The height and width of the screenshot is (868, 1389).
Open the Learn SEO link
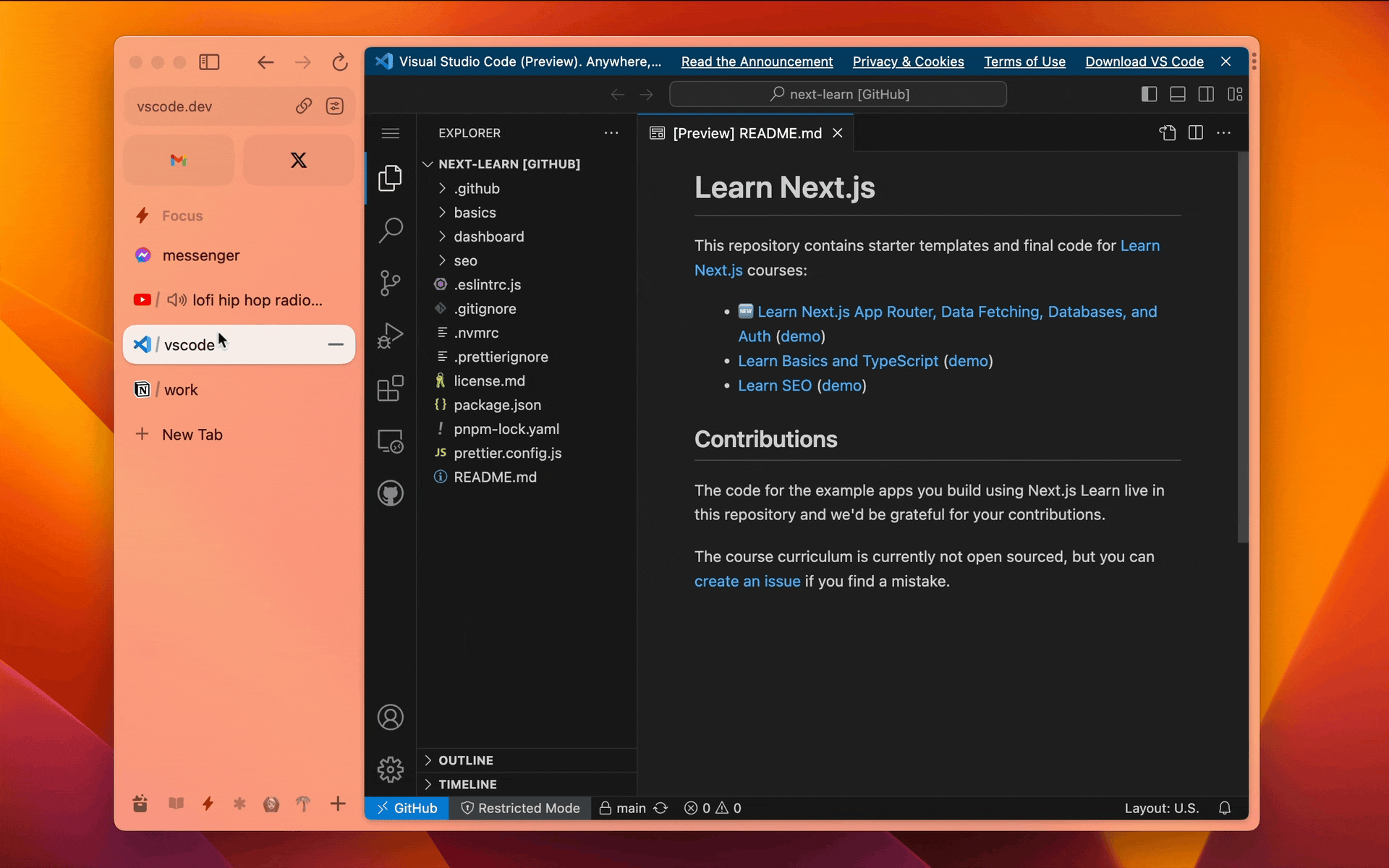tap(775, 386)
